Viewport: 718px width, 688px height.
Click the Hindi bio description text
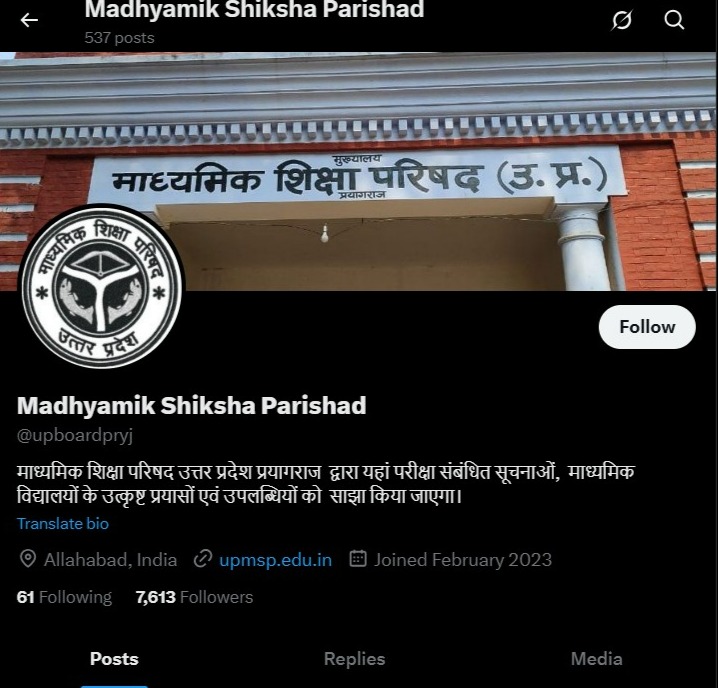coord(326,484)
